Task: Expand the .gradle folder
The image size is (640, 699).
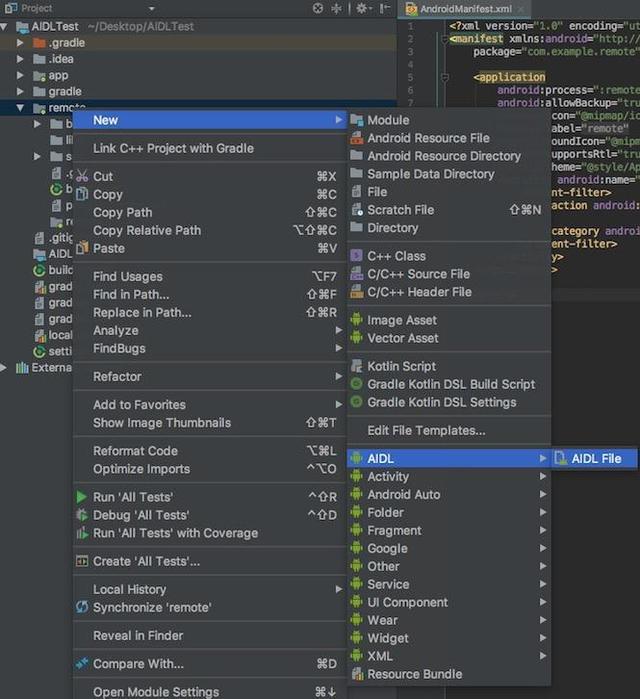Action: [x=20, y=43]
